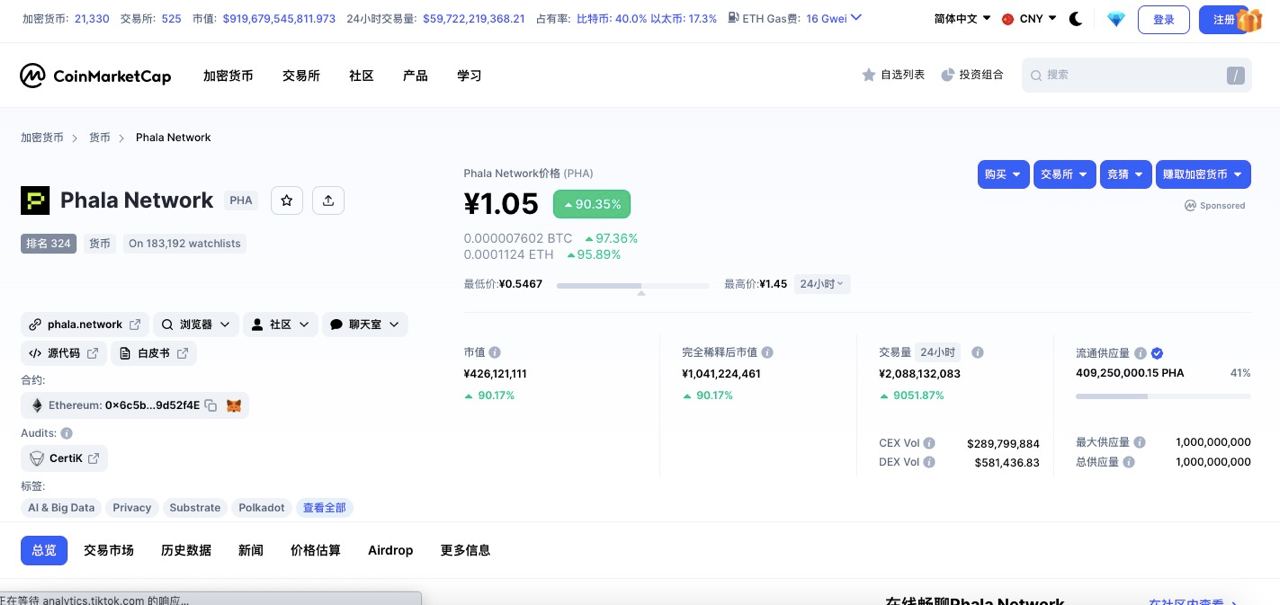1280x605 pixels.
Task: Open the 价格估算 tab
Action: pos(315,550)
